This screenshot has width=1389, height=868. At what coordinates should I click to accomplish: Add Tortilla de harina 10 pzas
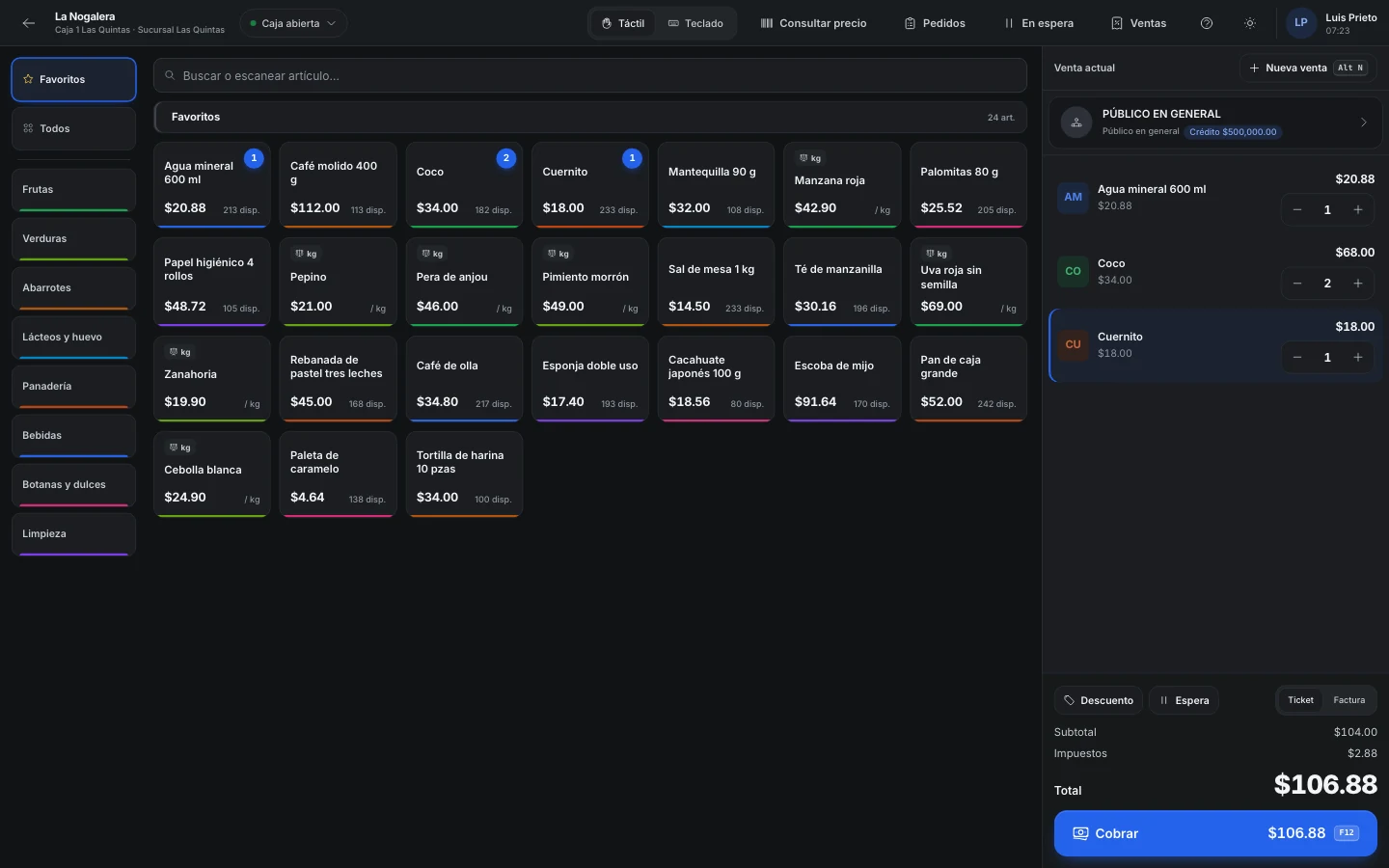coord(464,475)
